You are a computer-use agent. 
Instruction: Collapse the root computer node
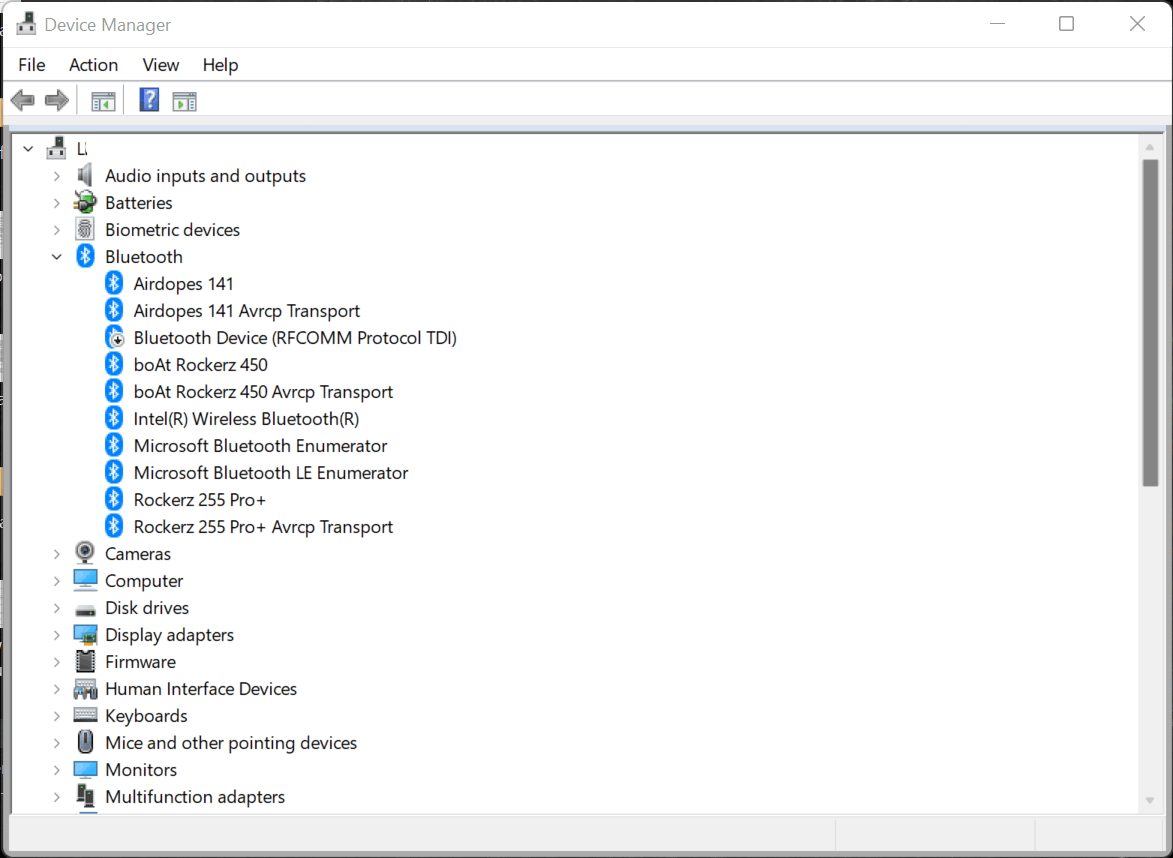click(x=28, y=149)
